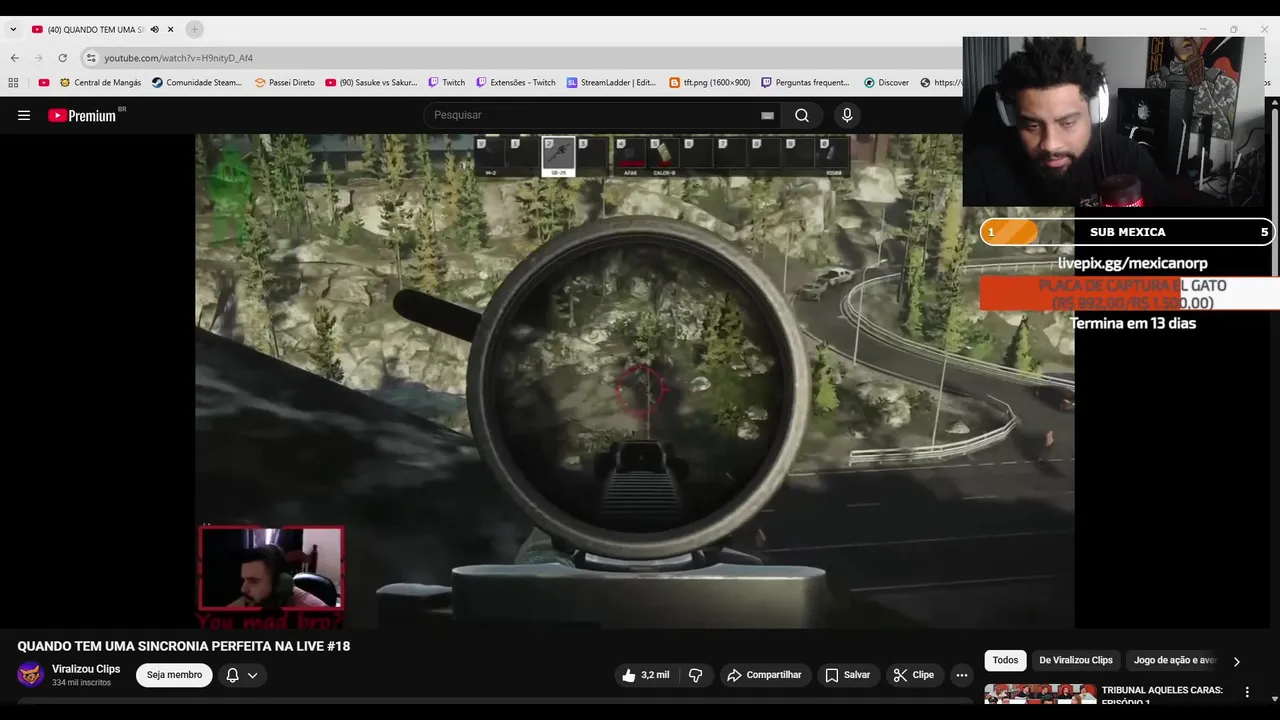Image resolution: width=1280 pixels, height=720 pixels.
Task: Close the QUANDO TEM UMA tab
Action: pyautogui.click(x=171, y=30)
